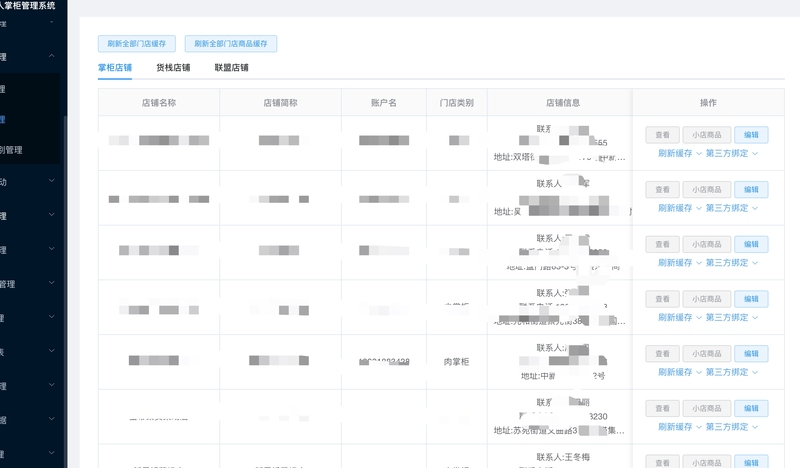This screenshot has width=800, height=468.
Task: Open 第三方绑定 dropdown in the first store row
Action: click(x=732, y=153)
